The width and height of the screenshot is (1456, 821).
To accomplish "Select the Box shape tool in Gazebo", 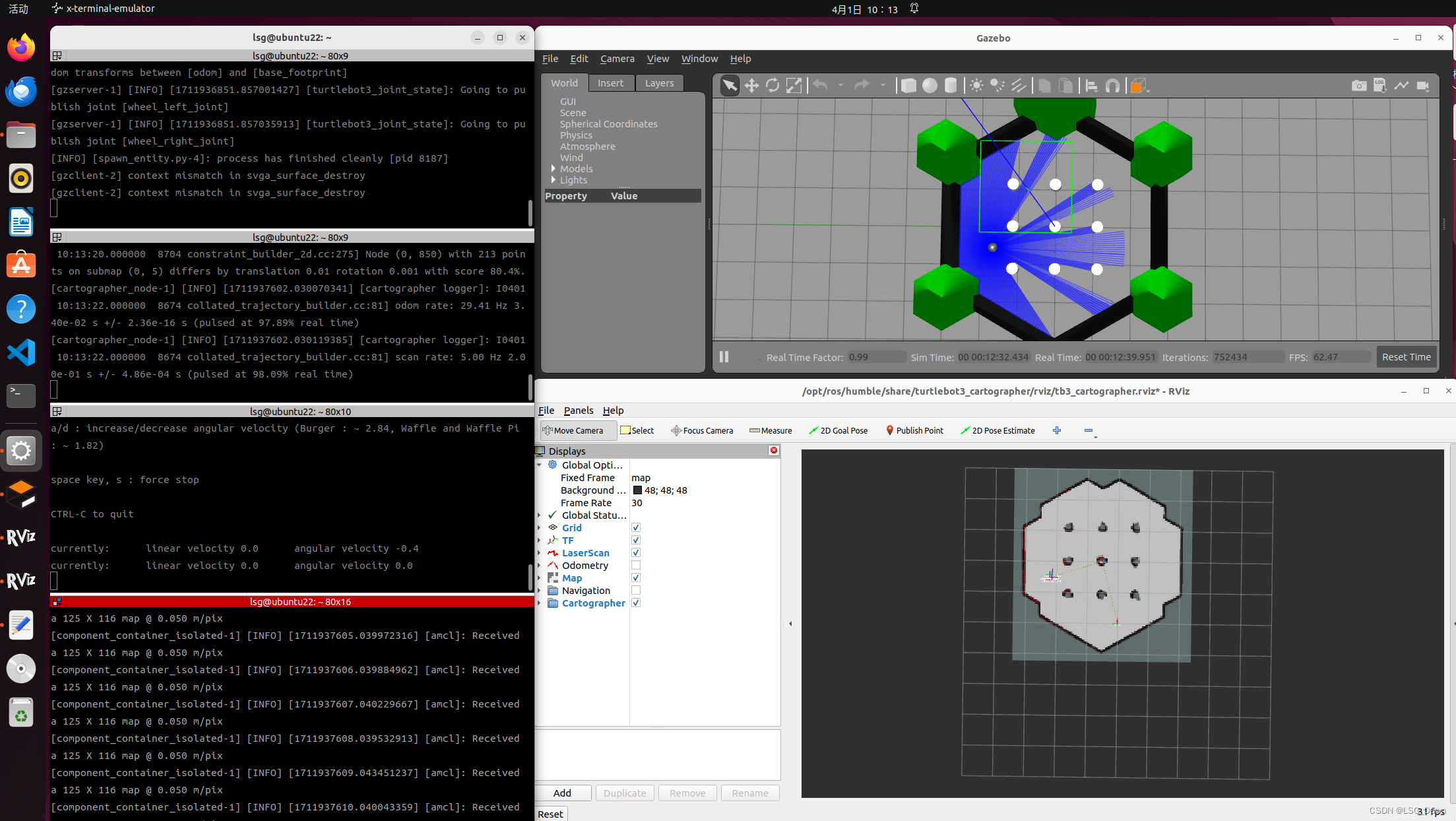I will 908,85.
